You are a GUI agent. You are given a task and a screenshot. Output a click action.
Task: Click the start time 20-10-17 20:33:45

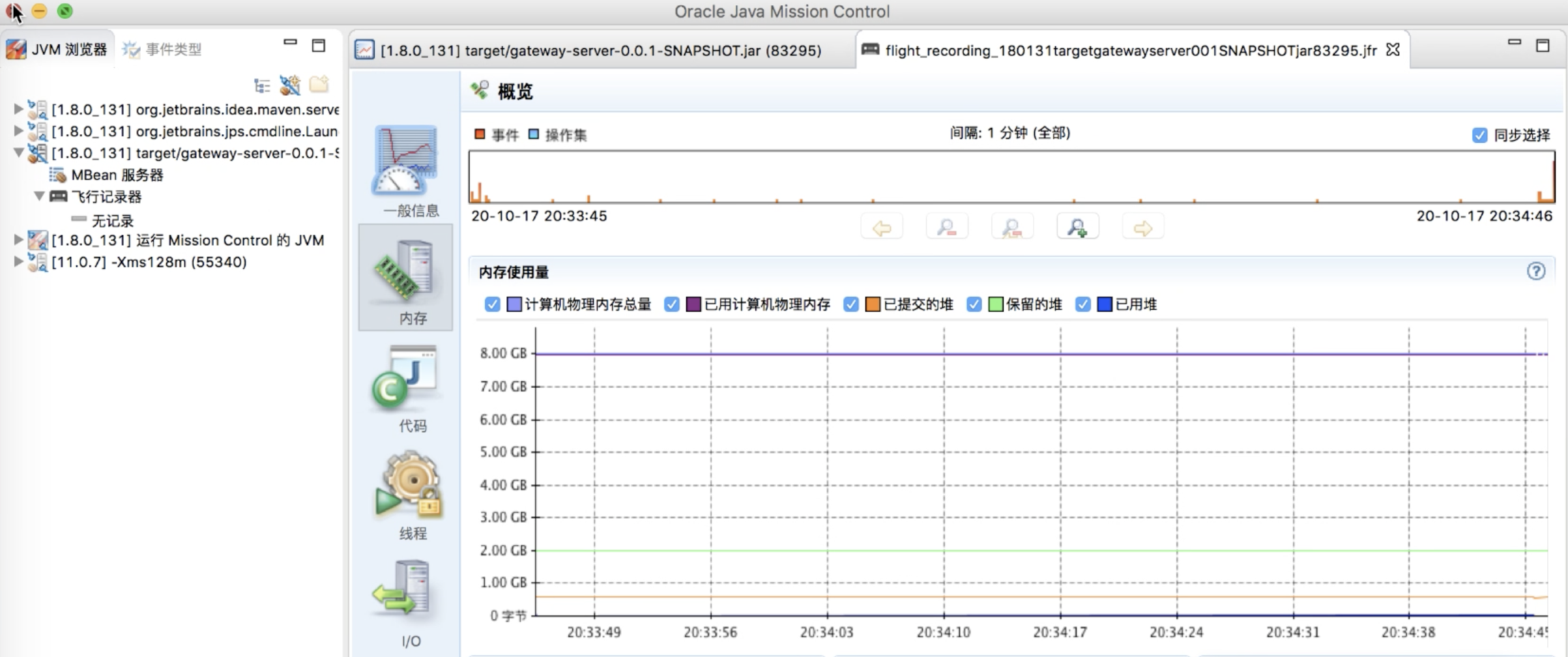click(x=539, y=216)
